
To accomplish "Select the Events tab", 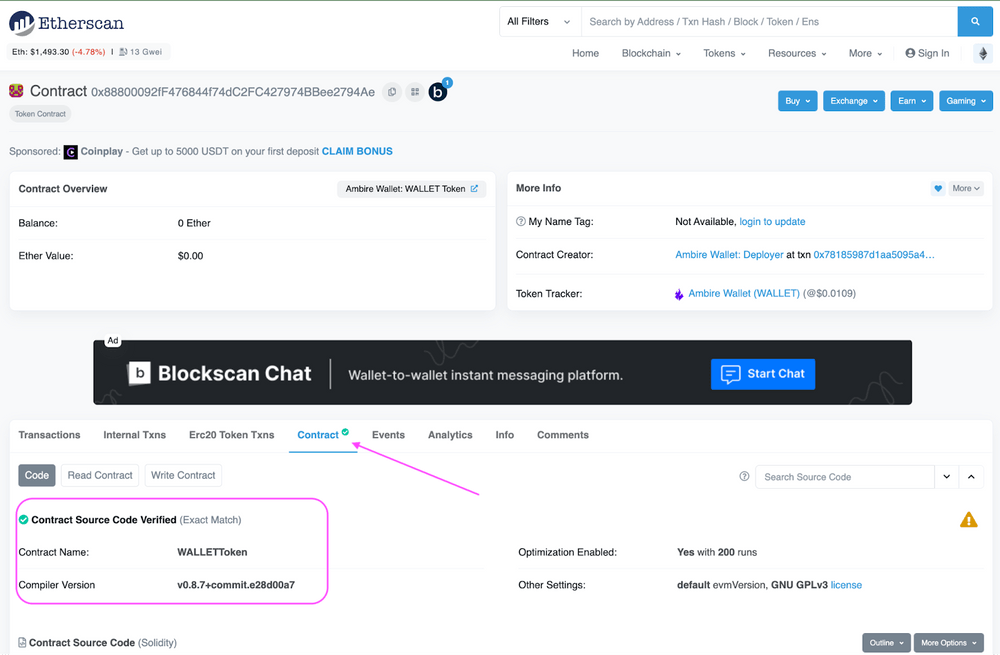I will click(388, 435).
